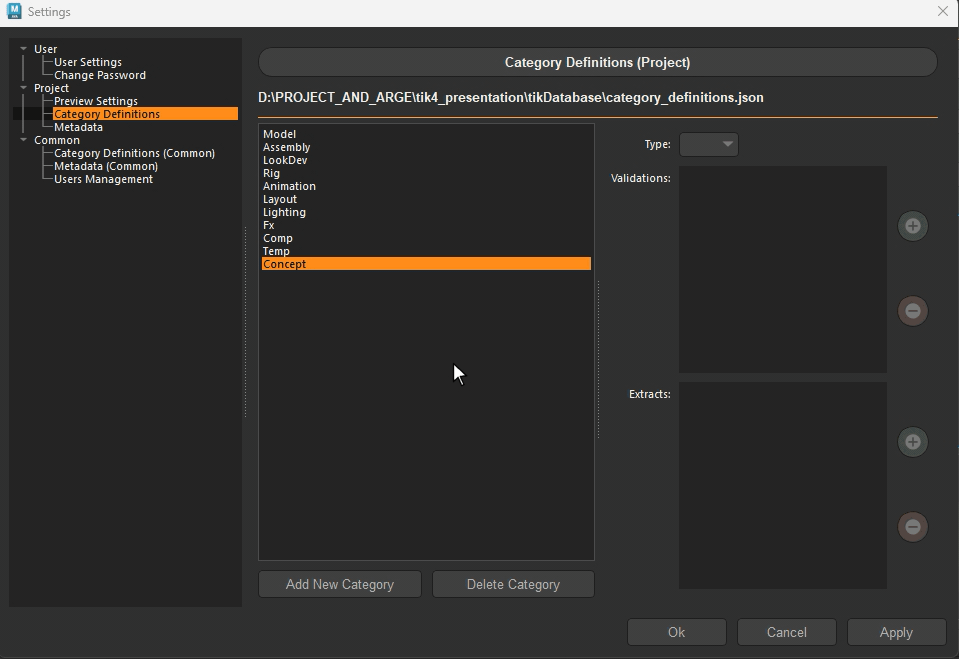Select Category Definitions under Project

point(145,114)
